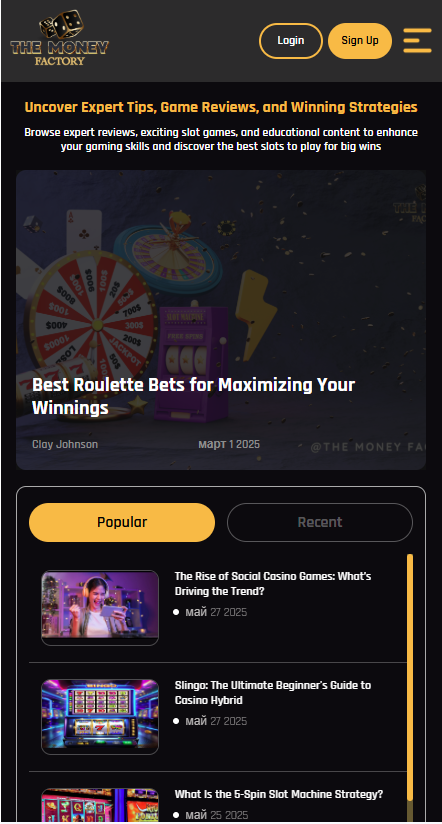This screenshot has width=442, height=824.
Task: Switch to the Recent tab
Action: click(320, 522)
